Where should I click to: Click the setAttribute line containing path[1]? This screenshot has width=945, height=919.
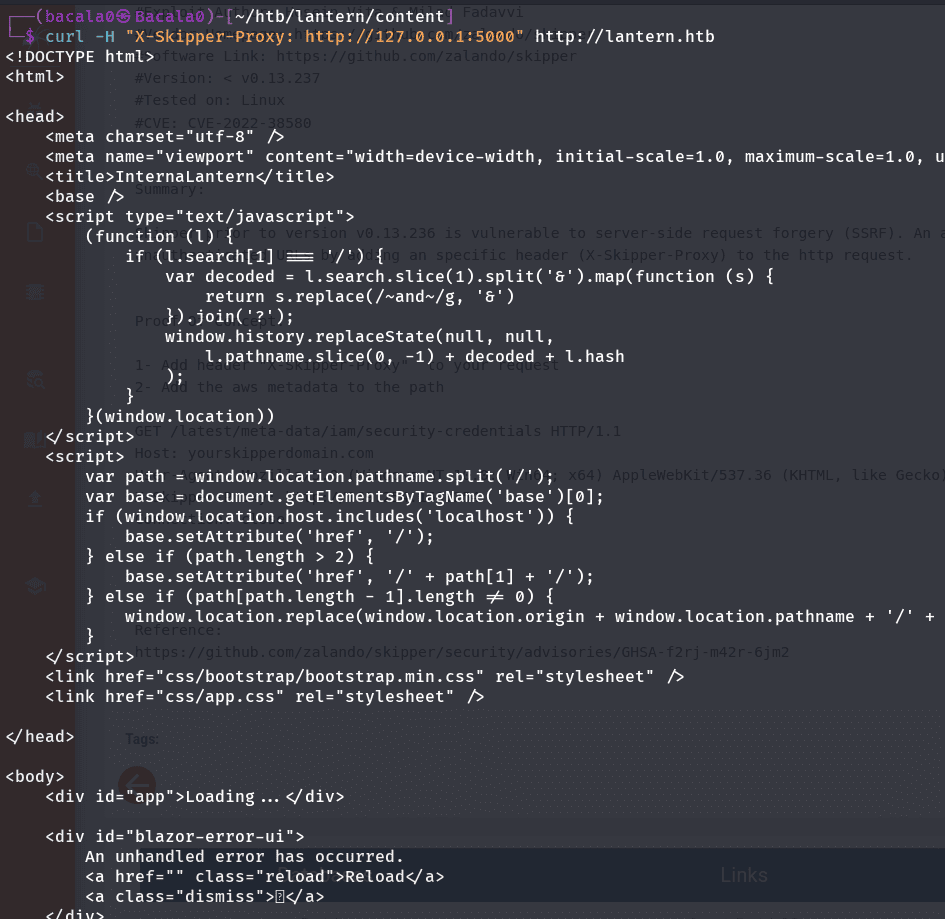[x=359, y=577]
